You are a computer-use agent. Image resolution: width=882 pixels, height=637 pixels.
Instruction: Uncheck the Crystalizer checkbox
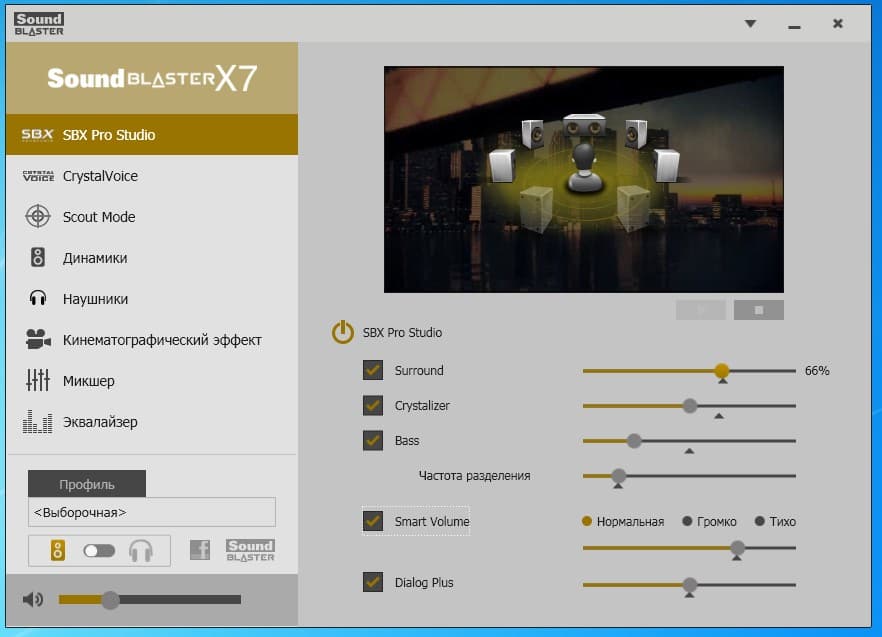pyautogui.click(x=373, y=405)
